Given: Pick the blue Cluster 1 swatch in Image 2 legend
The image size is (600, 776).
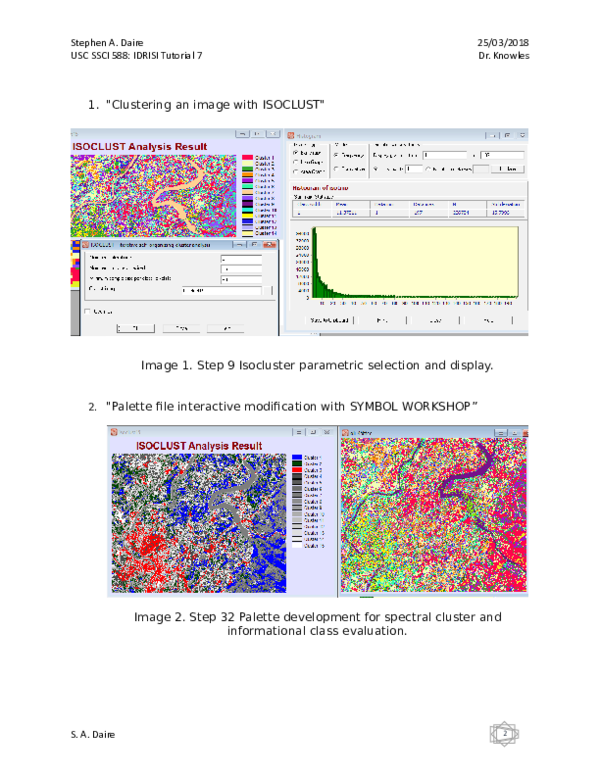Looking at the screenshot, I should tap(295, 457).
